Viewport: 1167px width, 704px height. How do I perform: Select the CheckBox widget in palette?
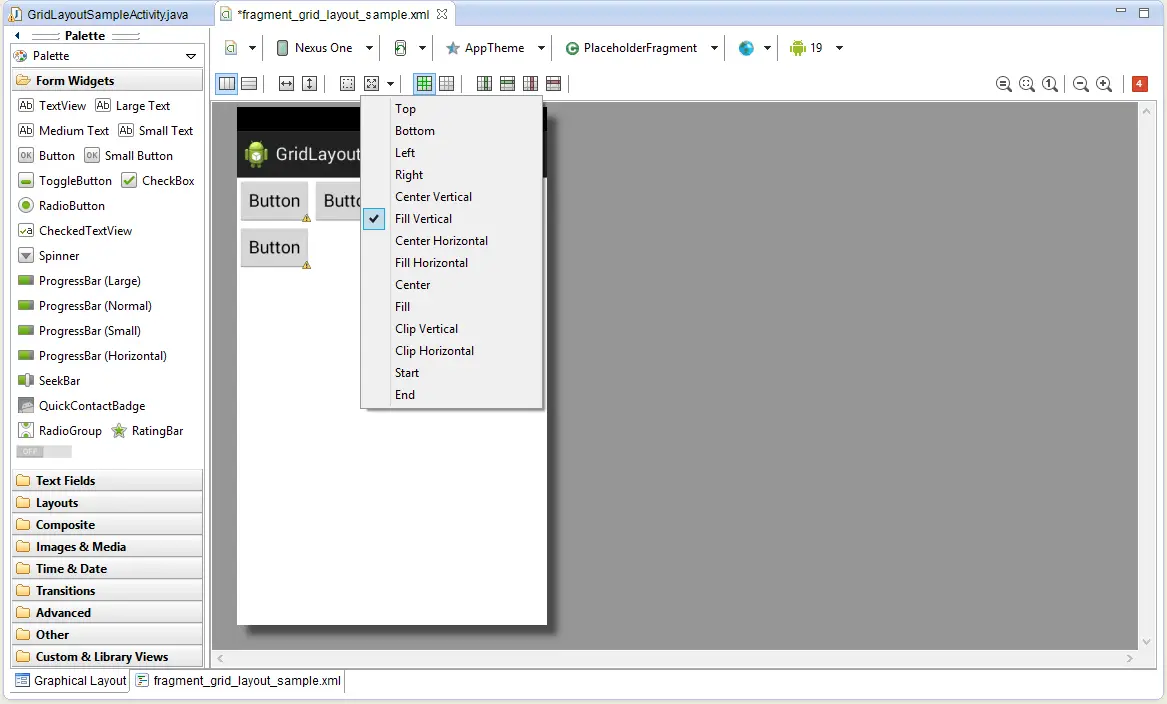(158, 181)
